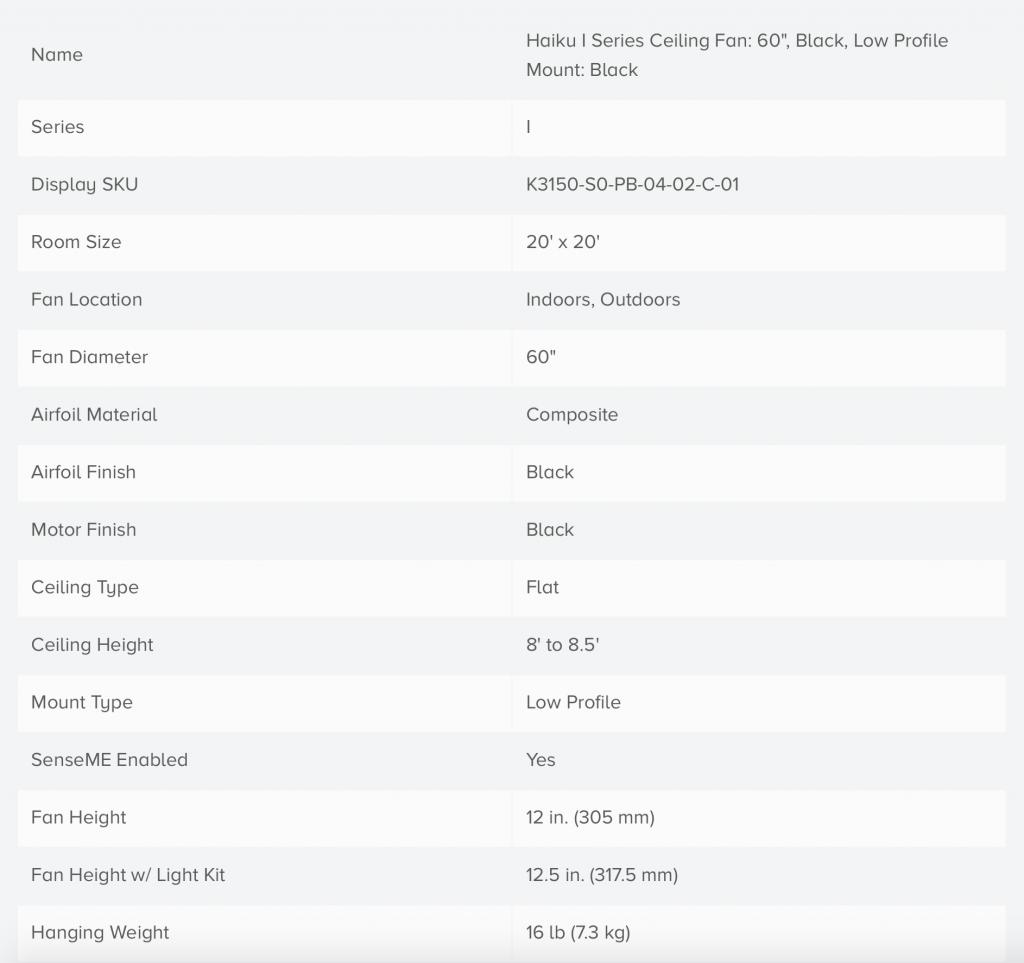Click the SenseME Enabled label
Screen dimensions: 1024x963
109,760
